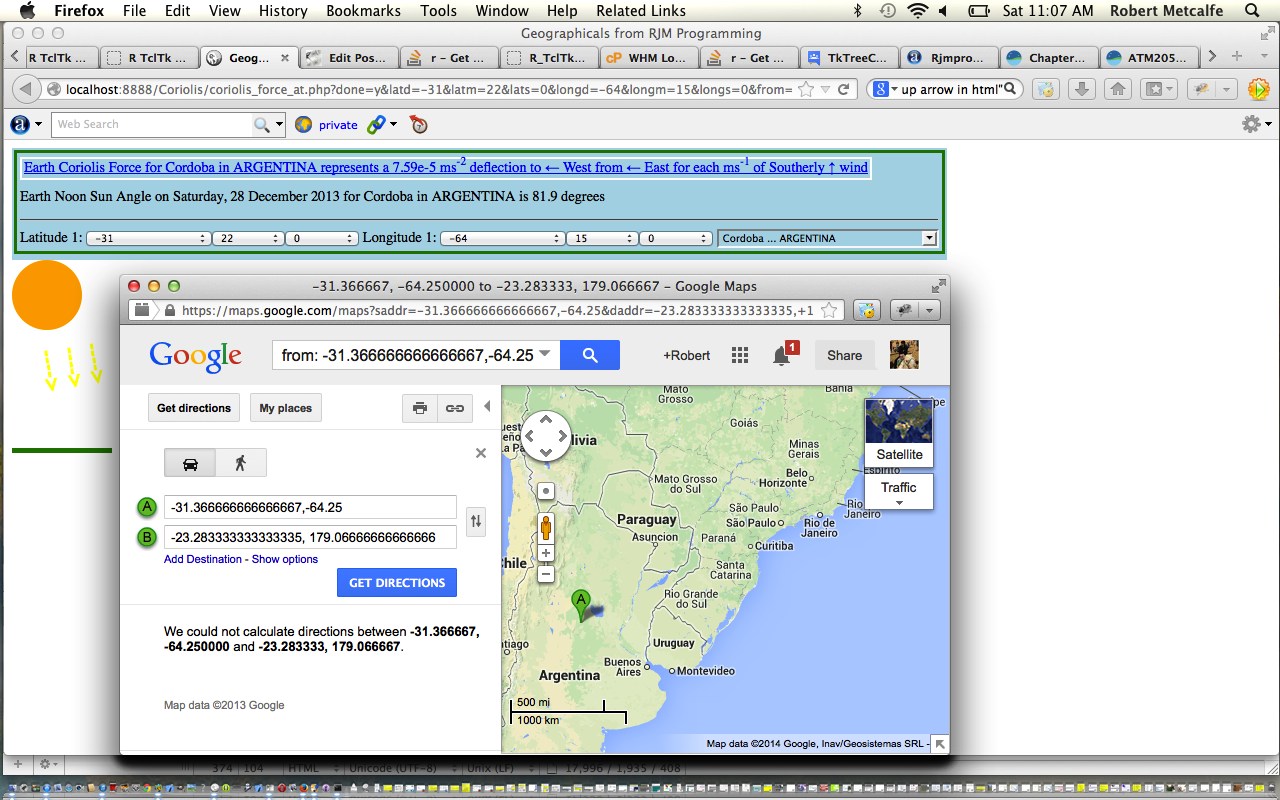1280x800 pixels.
Task: Click marker A on the Argentina map
Action: [x=581, y=604]
